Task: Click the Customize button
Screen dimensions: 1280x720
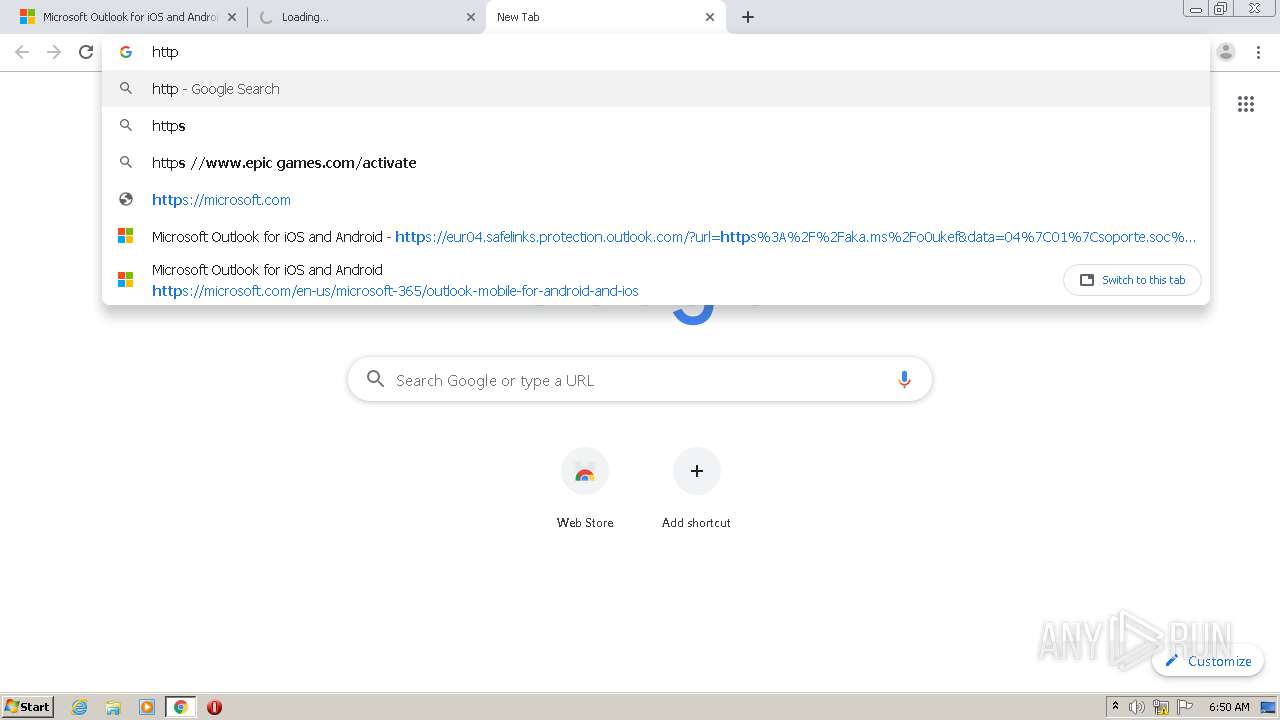Action: [1208, 661]
